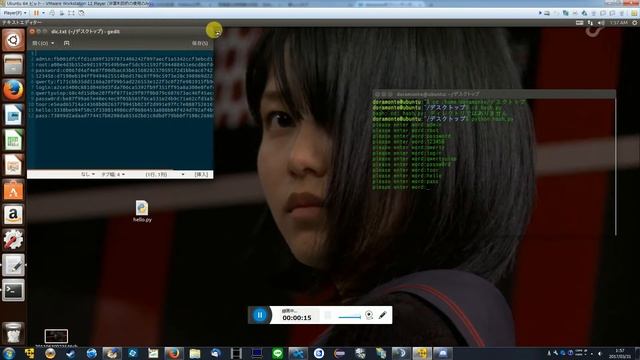Screen dimensions: 640x360
Task: Open the Terminal launcher icon
Action: [x=13, y=290]
